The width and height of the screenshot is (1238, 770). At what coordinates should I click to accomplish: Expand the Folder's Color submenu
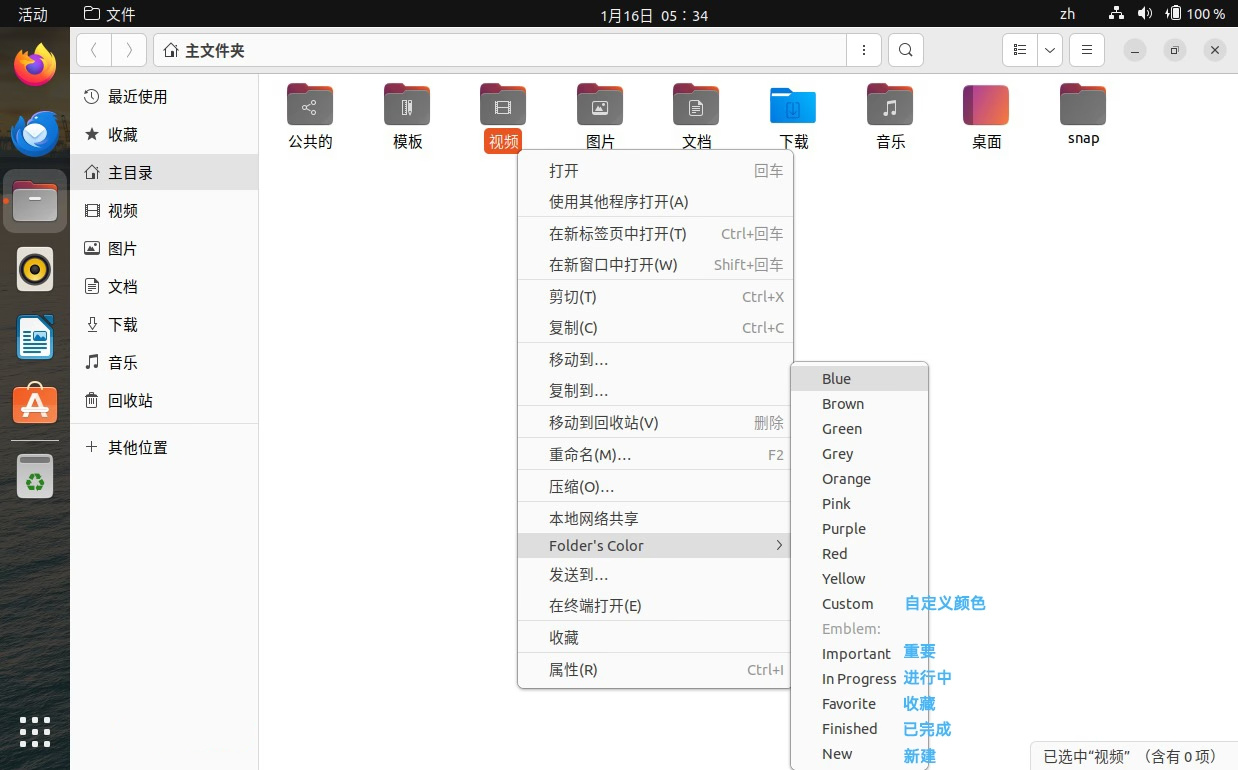(x=655, y=545)
